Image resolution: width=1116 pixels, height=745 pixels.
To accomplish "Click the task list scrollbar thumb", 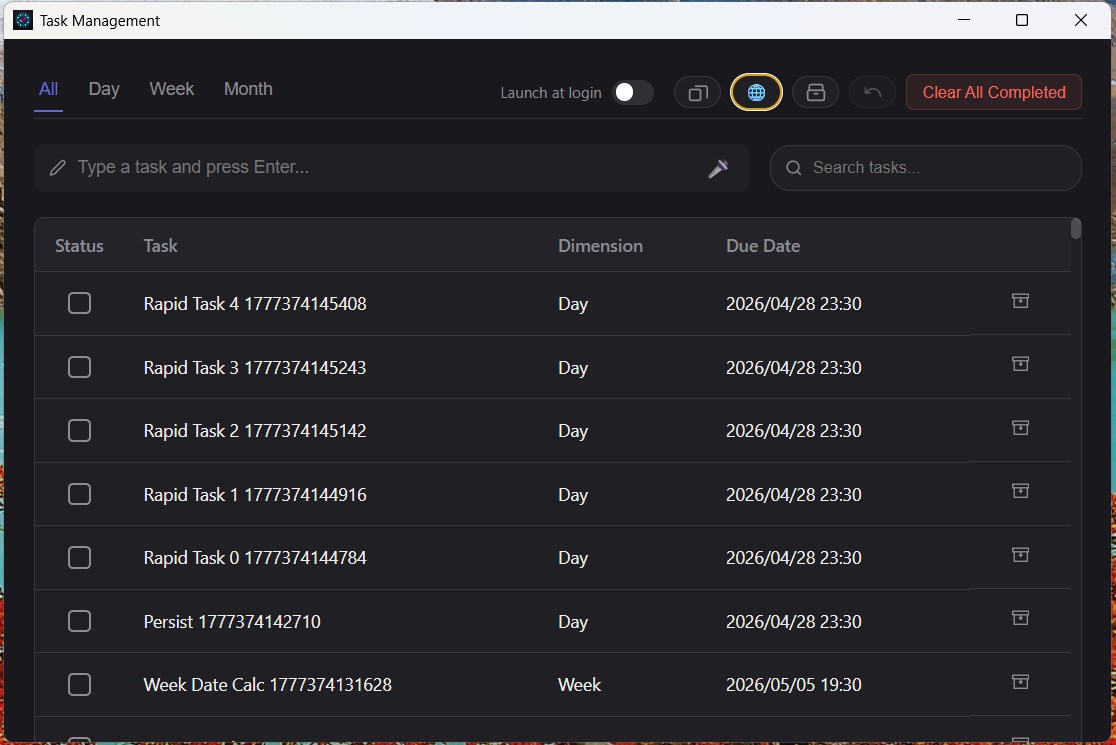I will (x=1076, y=228).
